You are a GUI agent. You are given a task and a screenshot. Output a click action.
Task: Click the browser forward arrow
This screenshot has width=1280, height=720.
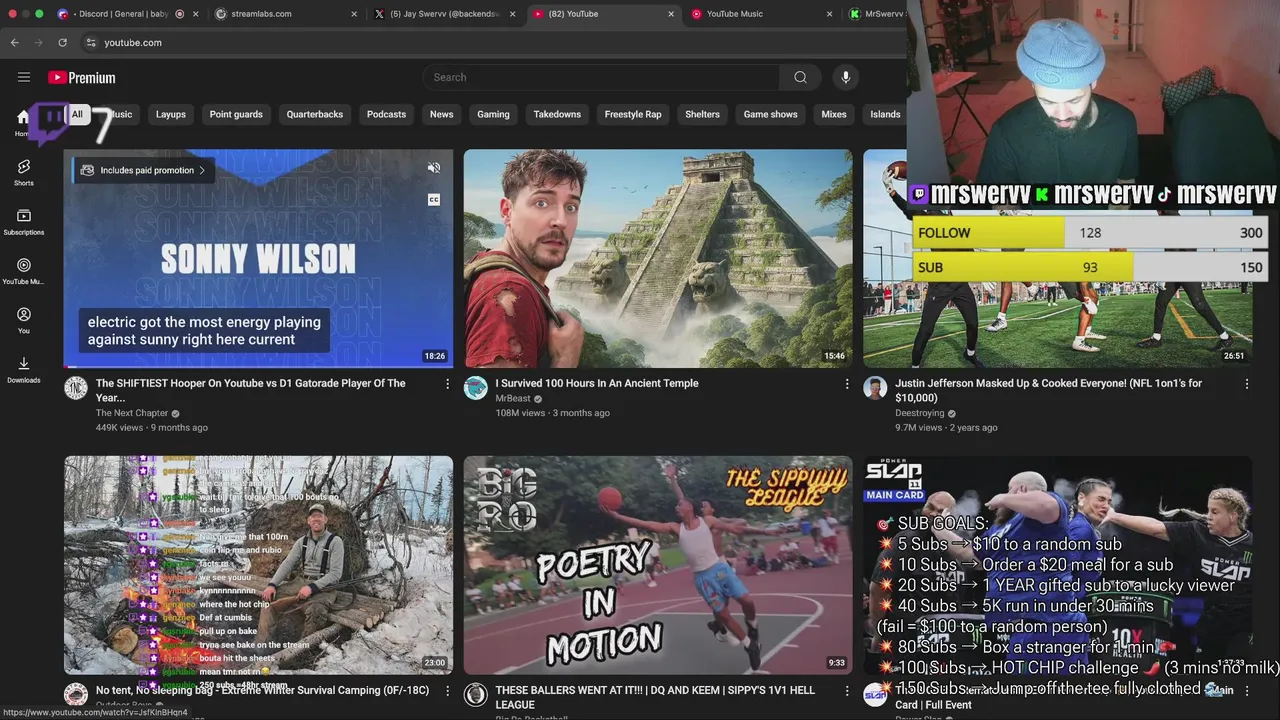click(39, 42)
